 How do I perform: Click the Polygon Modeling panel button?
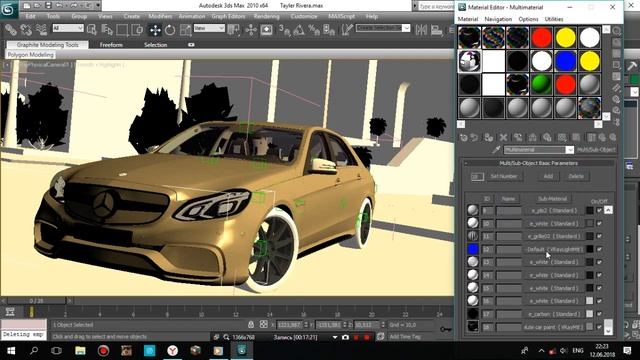tap(31, 54)
